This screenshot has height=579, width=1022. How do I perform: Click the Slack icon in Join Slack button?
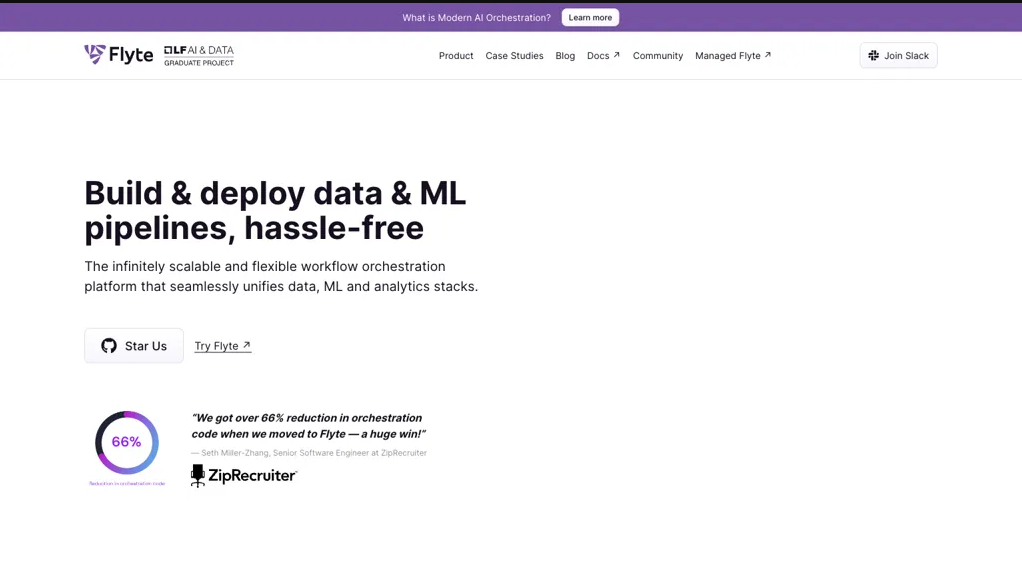[x=873, y=56]
